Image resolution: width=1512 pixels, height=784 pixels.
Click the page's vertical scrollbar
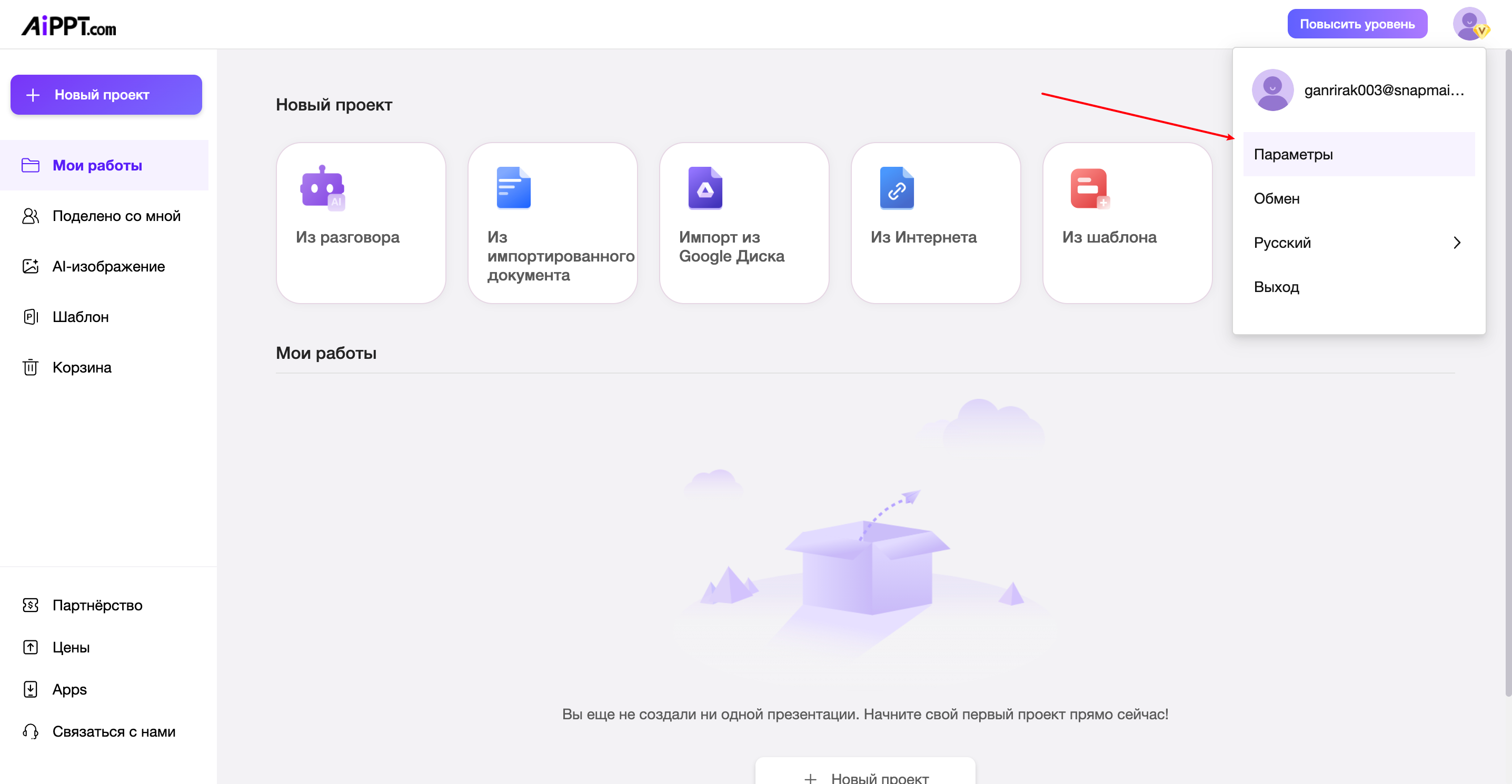[1507, 376]
